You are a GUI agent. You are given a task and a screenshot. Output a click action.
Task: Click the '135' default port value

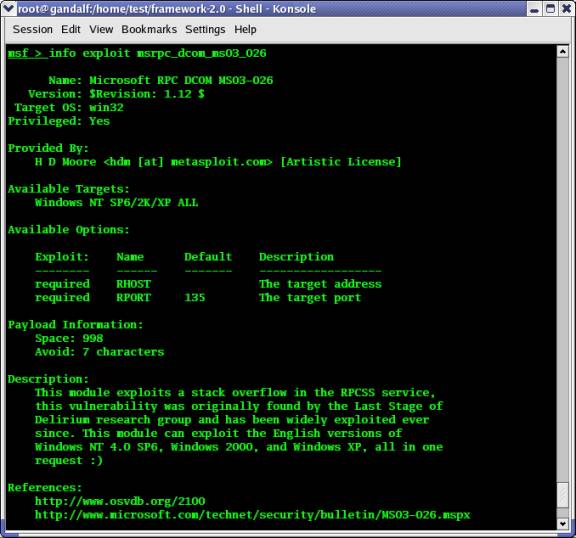pos(195,298)
